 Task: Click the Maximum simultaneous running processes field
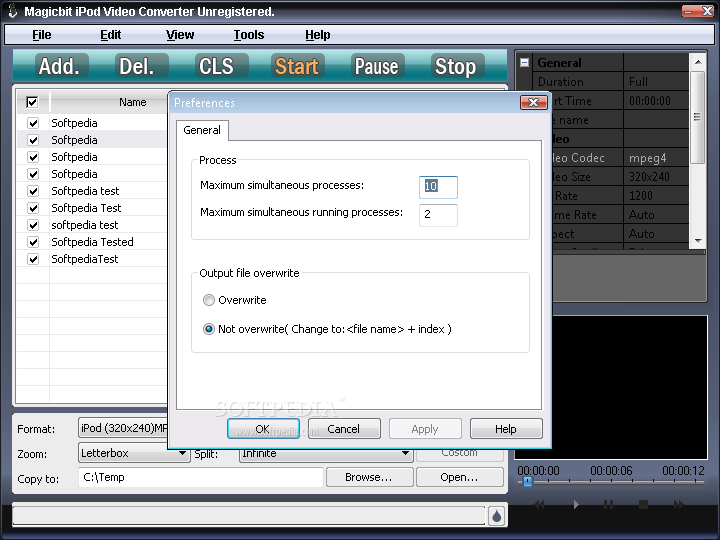438,215
